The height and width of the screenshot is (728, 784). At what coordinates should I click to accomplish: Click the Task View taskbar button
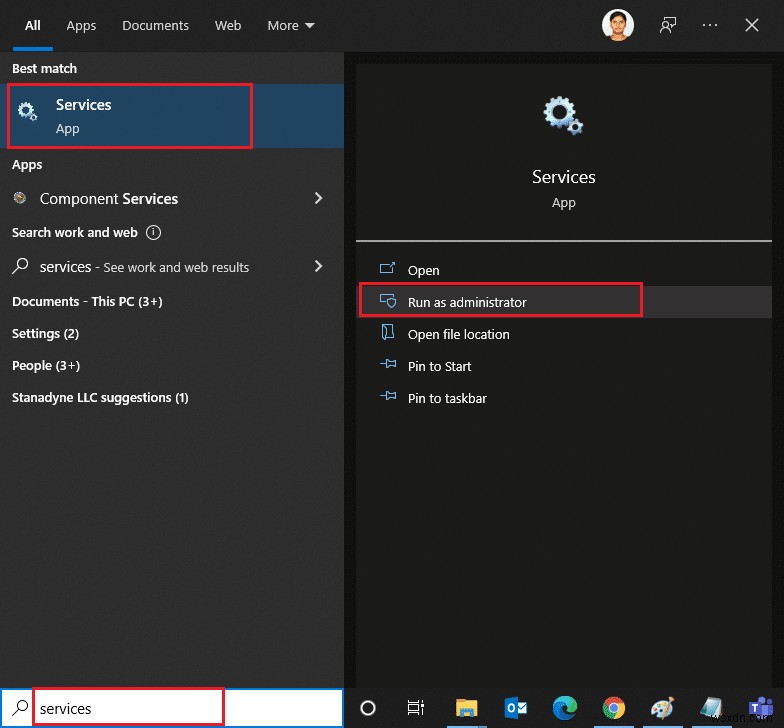[417, 708]
